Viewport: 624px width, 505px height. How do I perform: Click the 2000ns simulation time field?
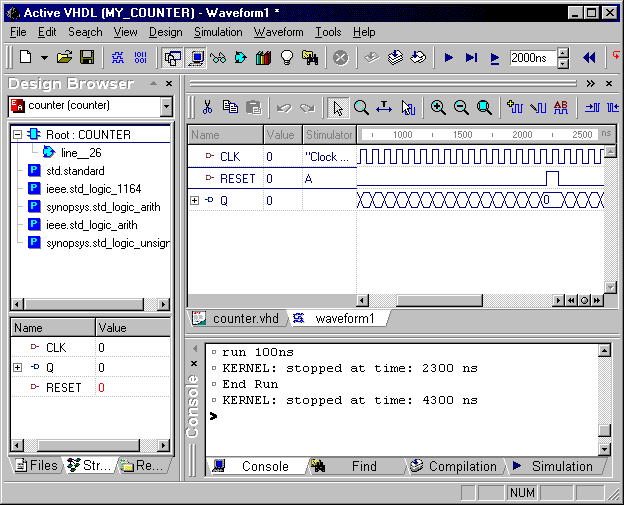click(532, 58)
